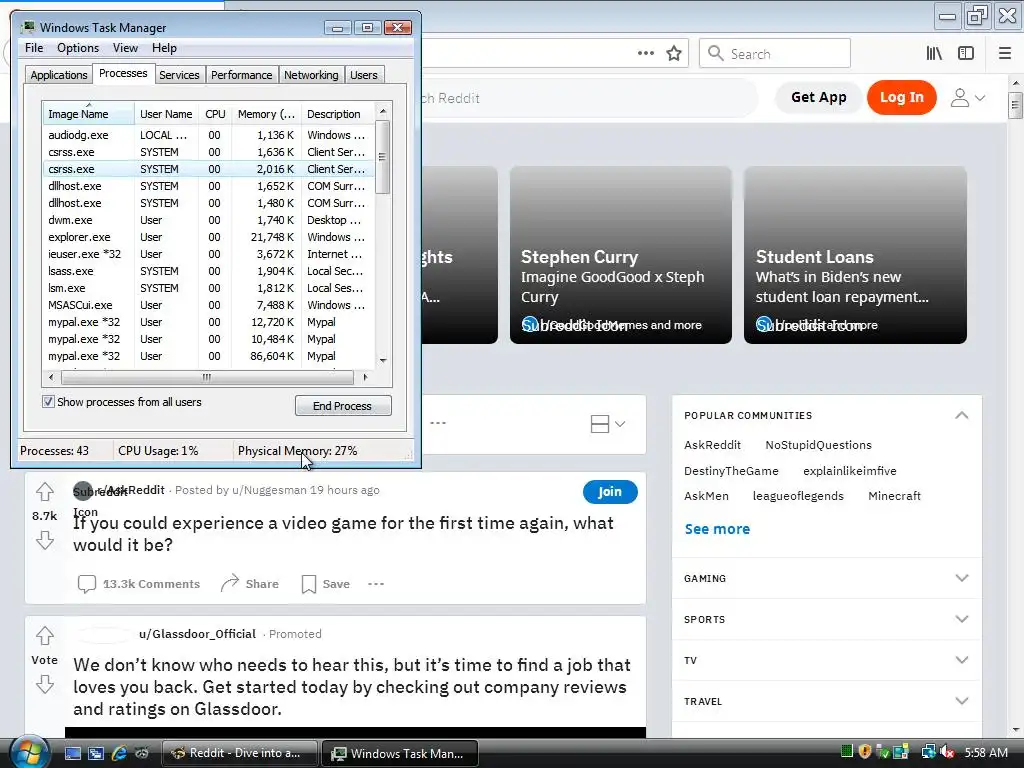The image size is (1024, 768).
Task: Click See more popular communities link
Action: pos(717,529)
